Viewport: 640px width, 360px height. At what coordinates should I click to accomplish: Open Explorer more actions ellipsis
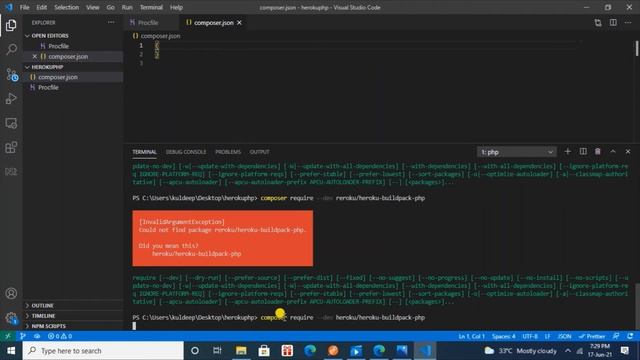point(111,22)
